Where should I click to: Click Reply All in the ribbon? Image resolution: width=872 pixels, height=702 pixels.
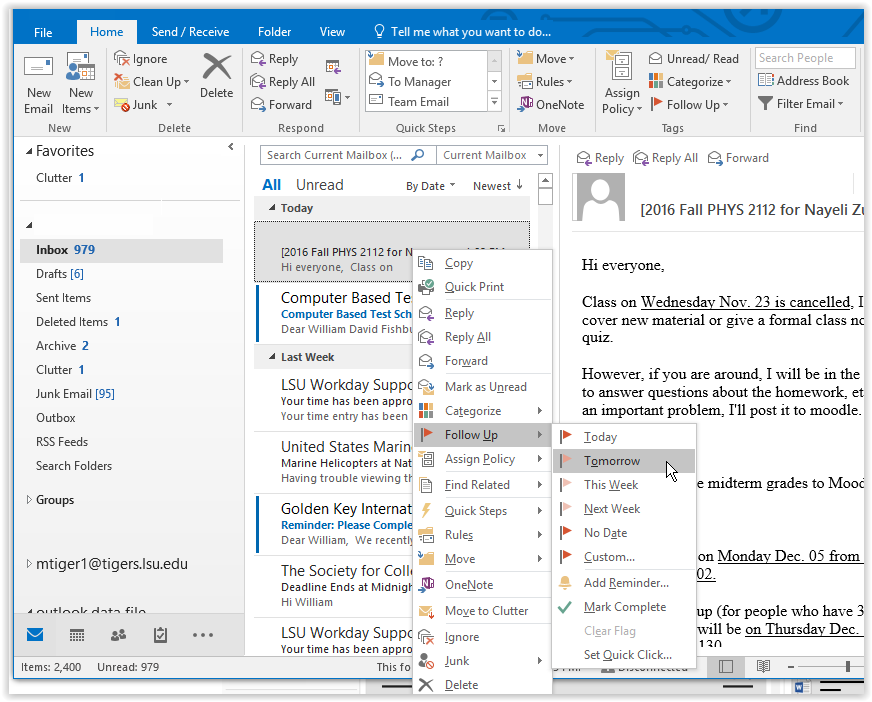283,82
